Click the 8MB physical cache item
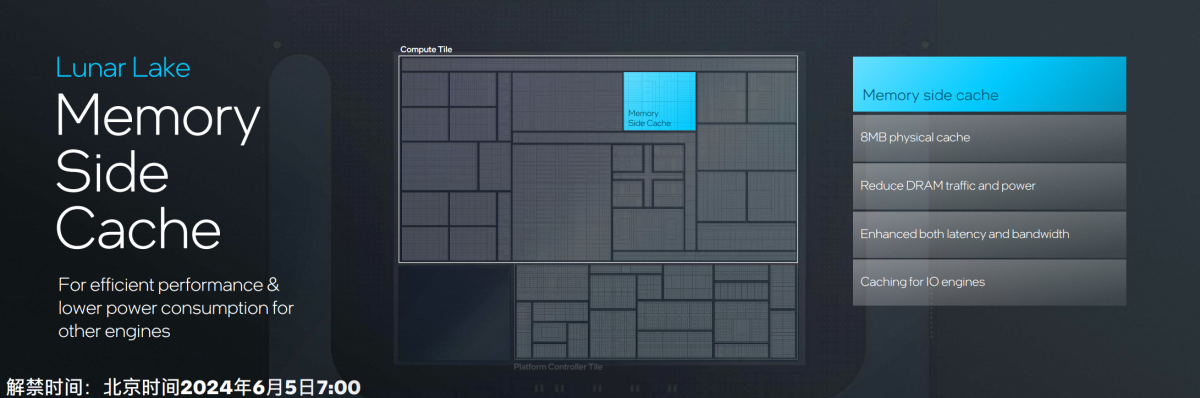The width and height of the screenshot is (1200, 398). pos(989,138)
